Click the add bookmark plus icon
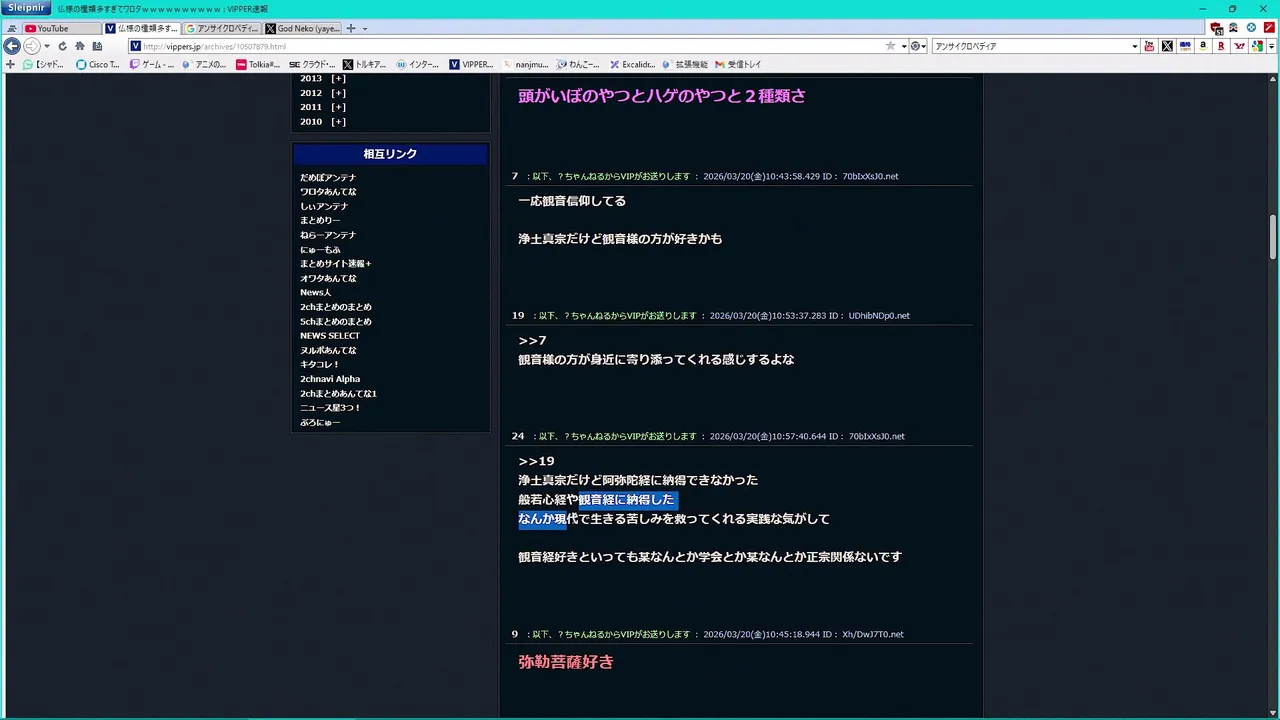This screenshot has height=720, width=1280. (11, 64)
